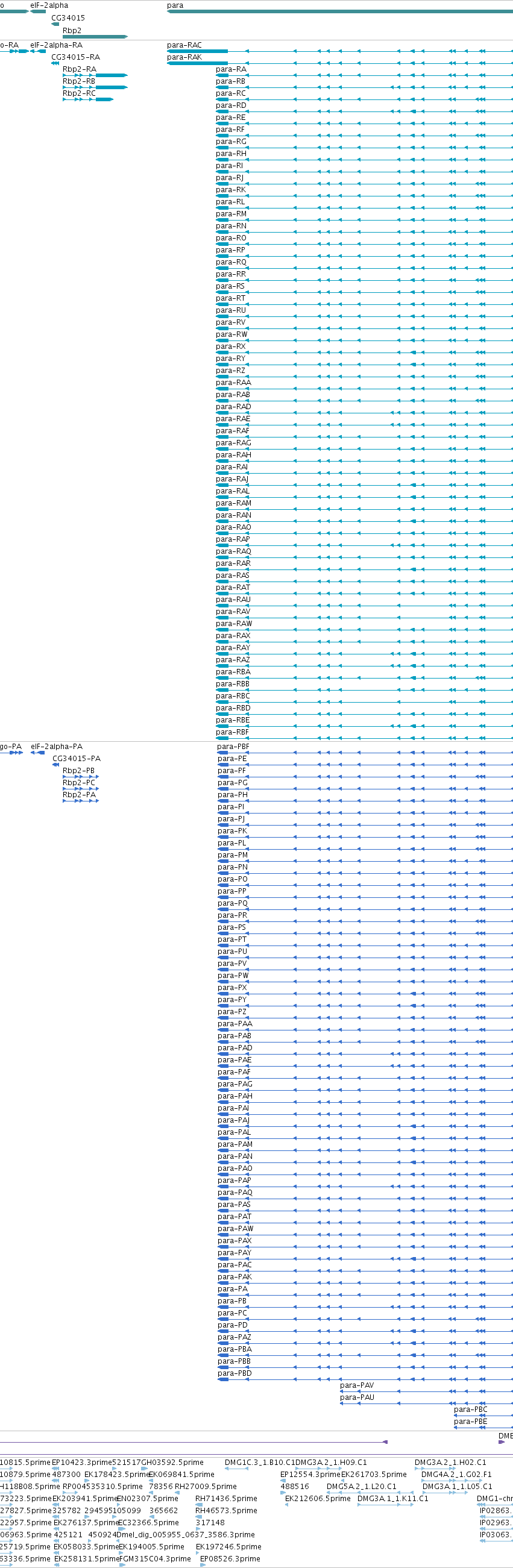Select the para-RD transcript label
513x1568 pixels.
tap(231, 105)
